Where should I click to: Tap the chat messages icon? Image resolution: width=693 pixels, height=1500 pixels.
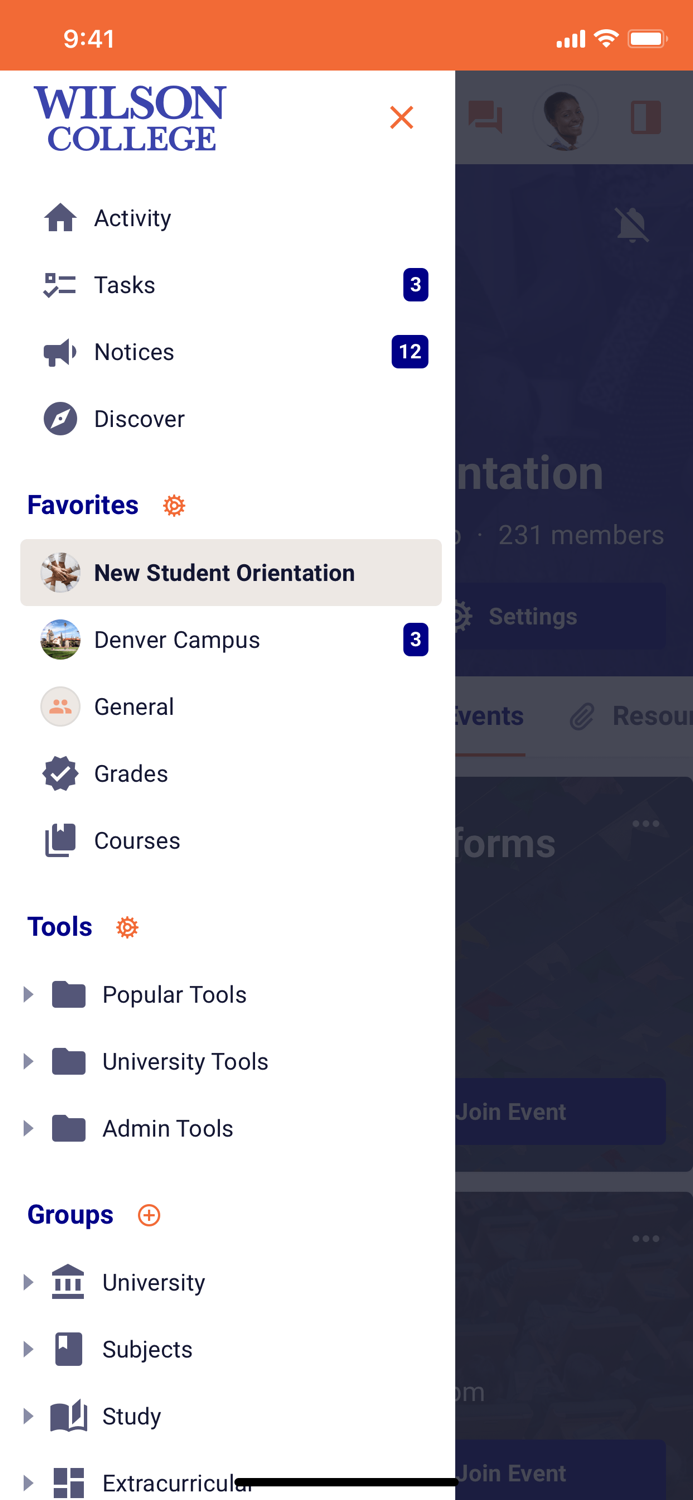486,118
